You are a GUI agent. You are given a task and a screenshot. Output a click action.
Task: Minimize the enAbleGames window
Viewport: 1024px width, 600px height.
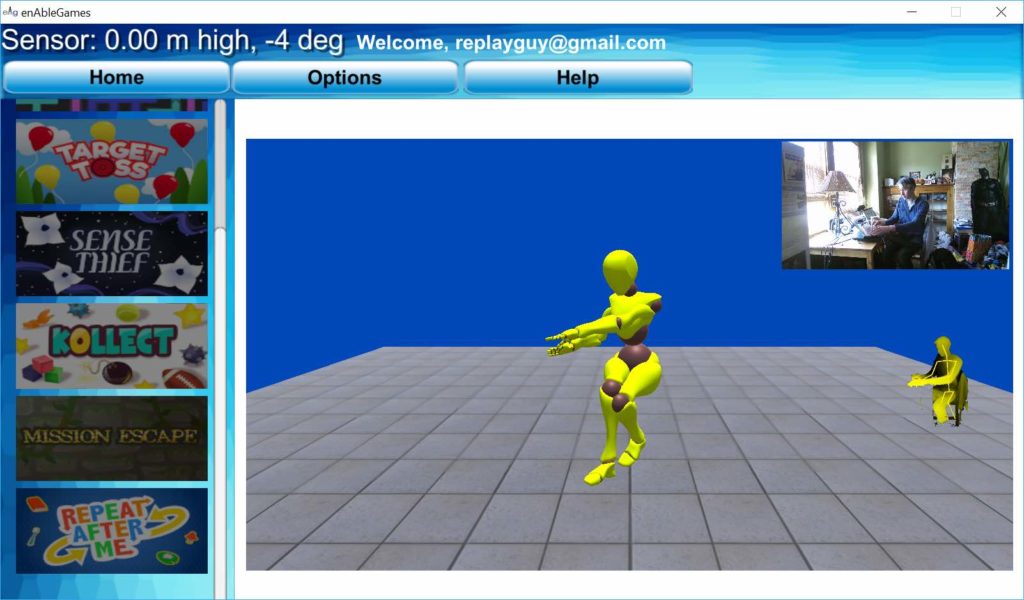[912, 12]
